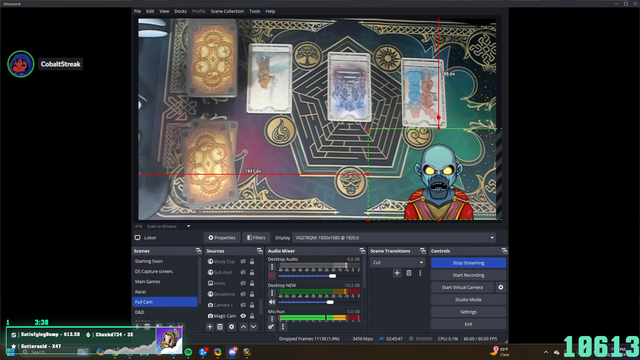
Task: Open the File menu
Action: pos(138,11)
